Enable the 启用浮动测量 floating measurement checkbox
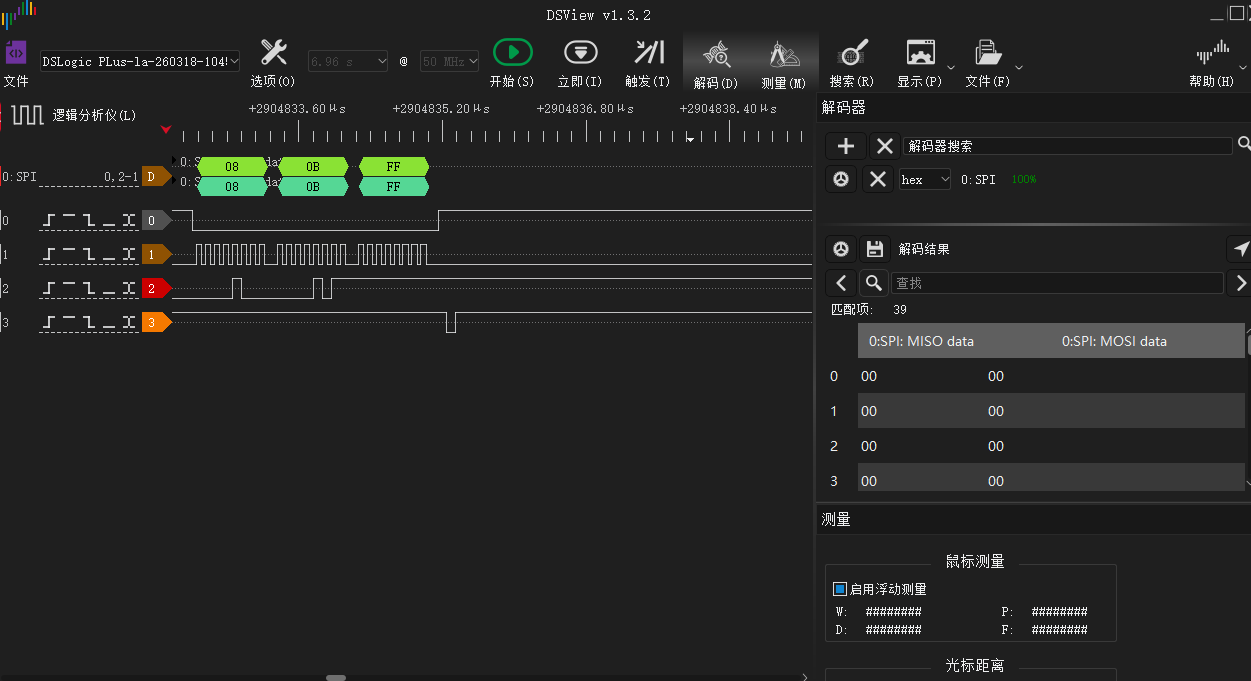The width and height of the screenshot is (1251, 681). pos(840,589)
